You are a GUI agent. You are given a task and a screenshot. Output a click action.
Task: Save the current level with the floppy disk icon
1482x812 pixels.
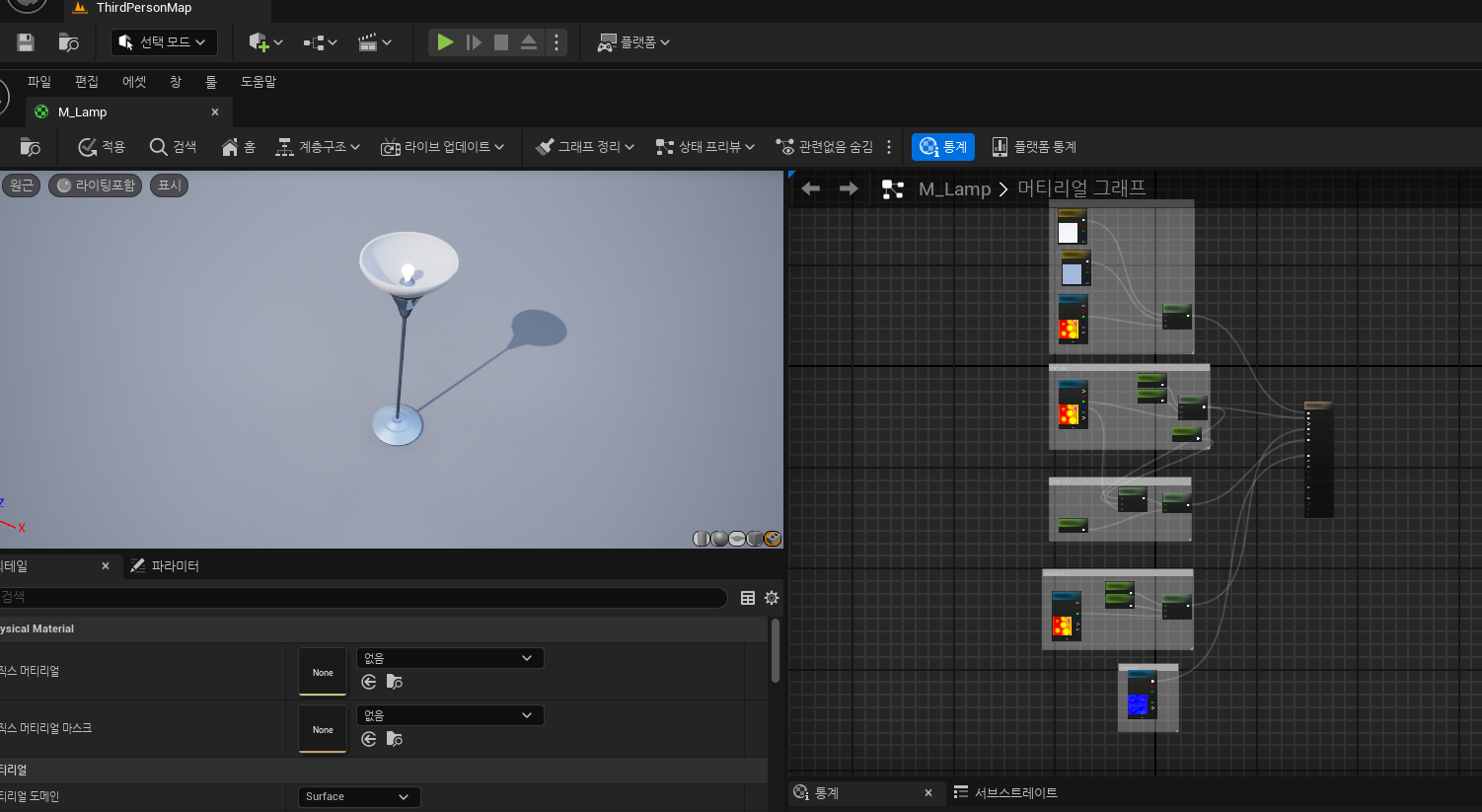tap(26, 42)
